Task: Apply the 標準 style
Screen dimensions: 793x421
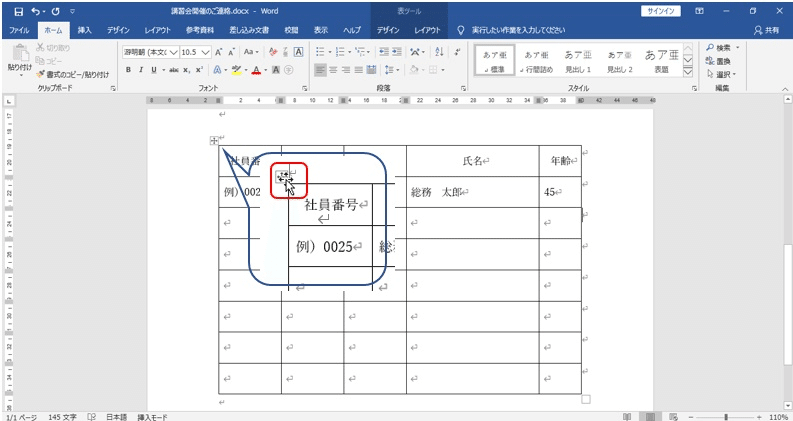Action: [x=495, y=61]
